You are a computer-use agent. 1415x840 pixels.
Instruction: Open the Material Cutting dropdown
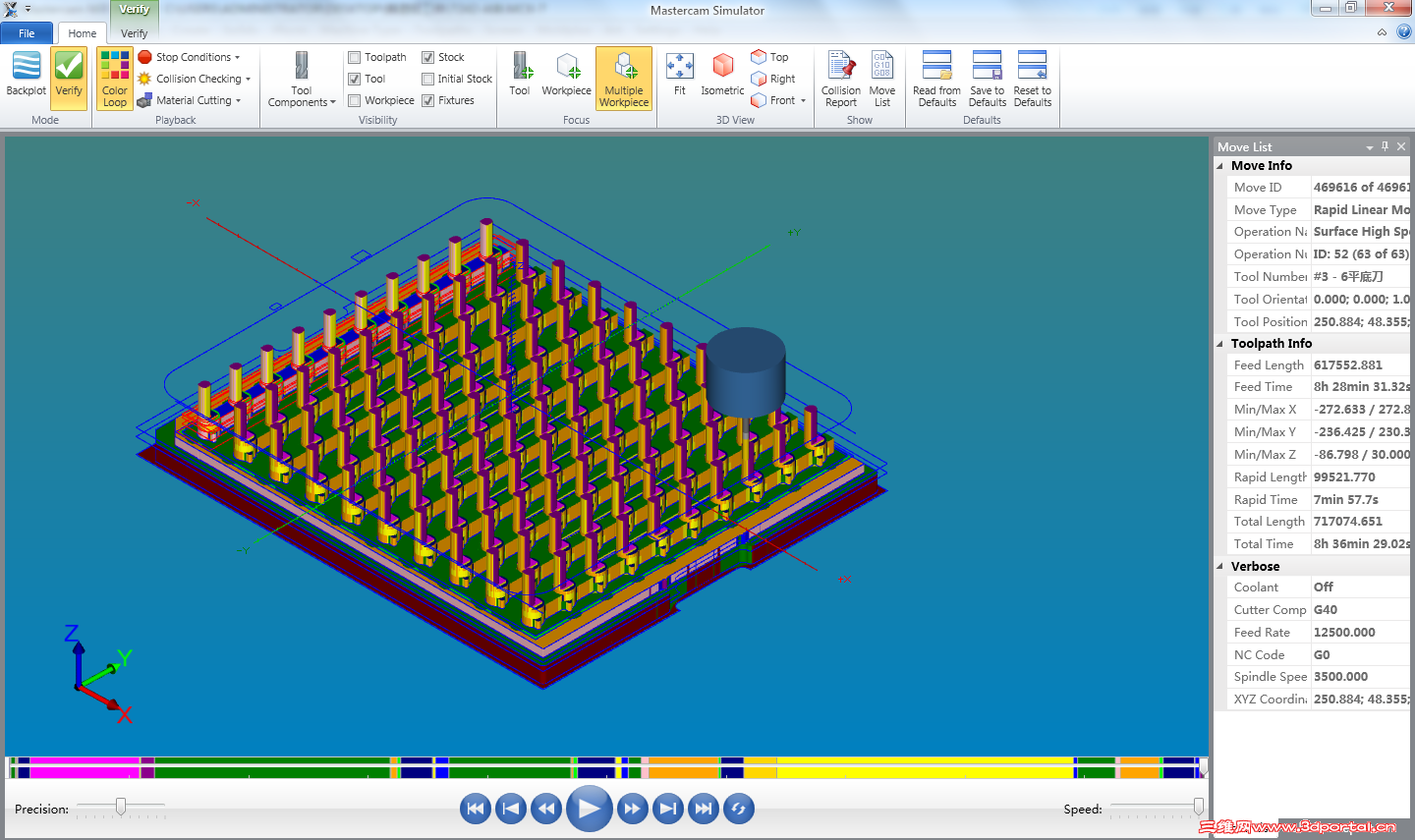coord(190,100)
